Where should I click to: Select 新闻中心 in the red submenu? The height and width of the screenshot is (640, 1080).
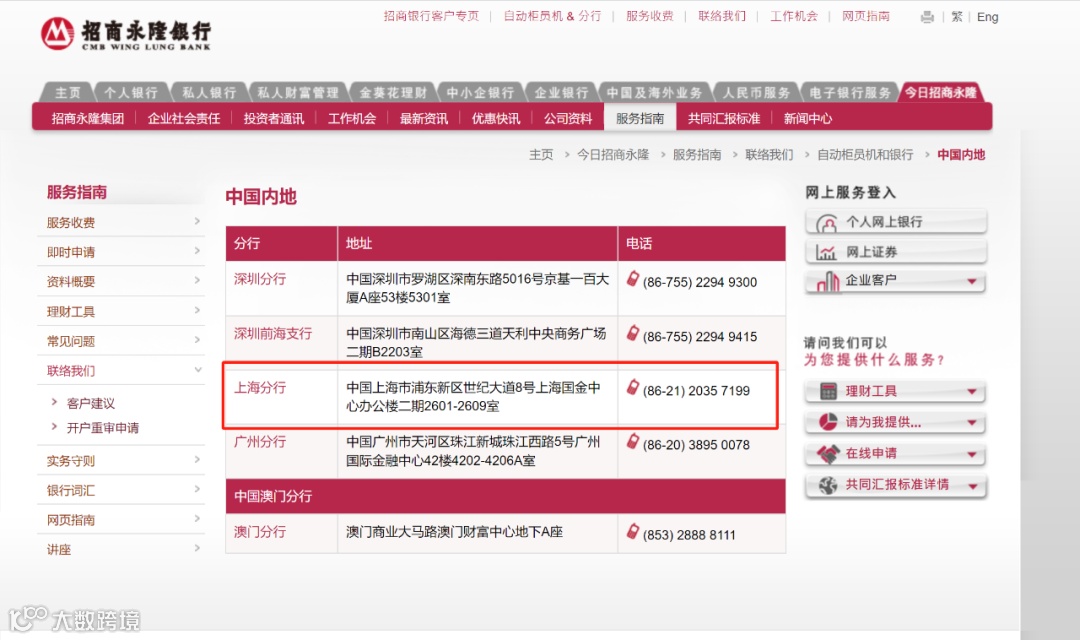(x=807, y=118)
